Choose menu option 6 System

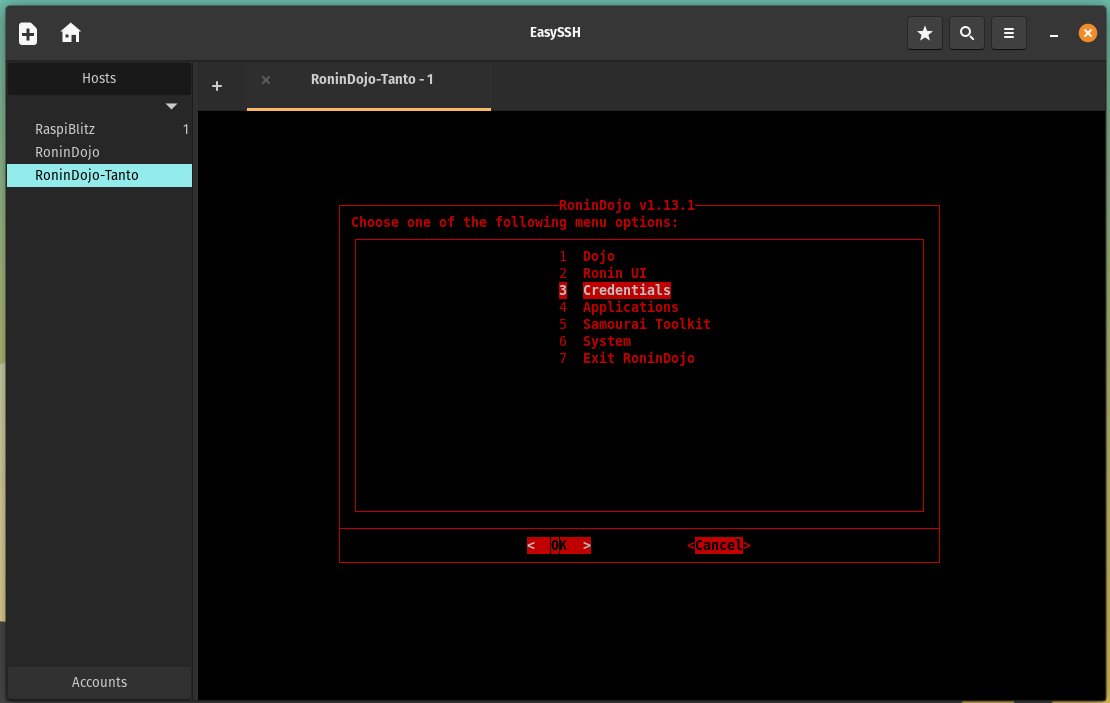[595, 341]
